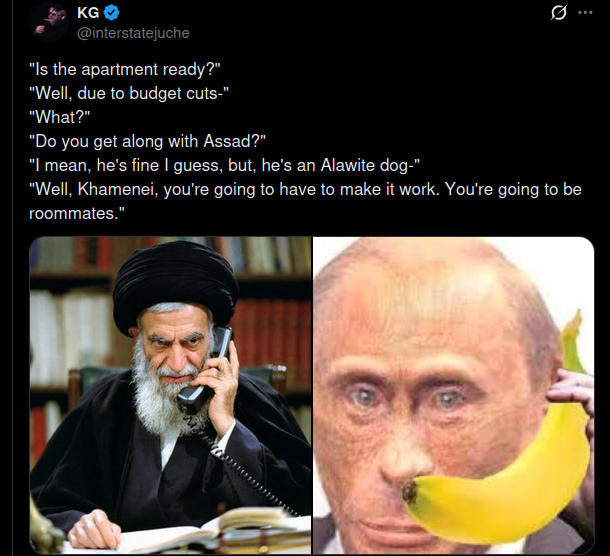Open the three-dot more options menu
The height and width of the screenshot is (556, 610).
pyautogui.click(x=585, y=12)
